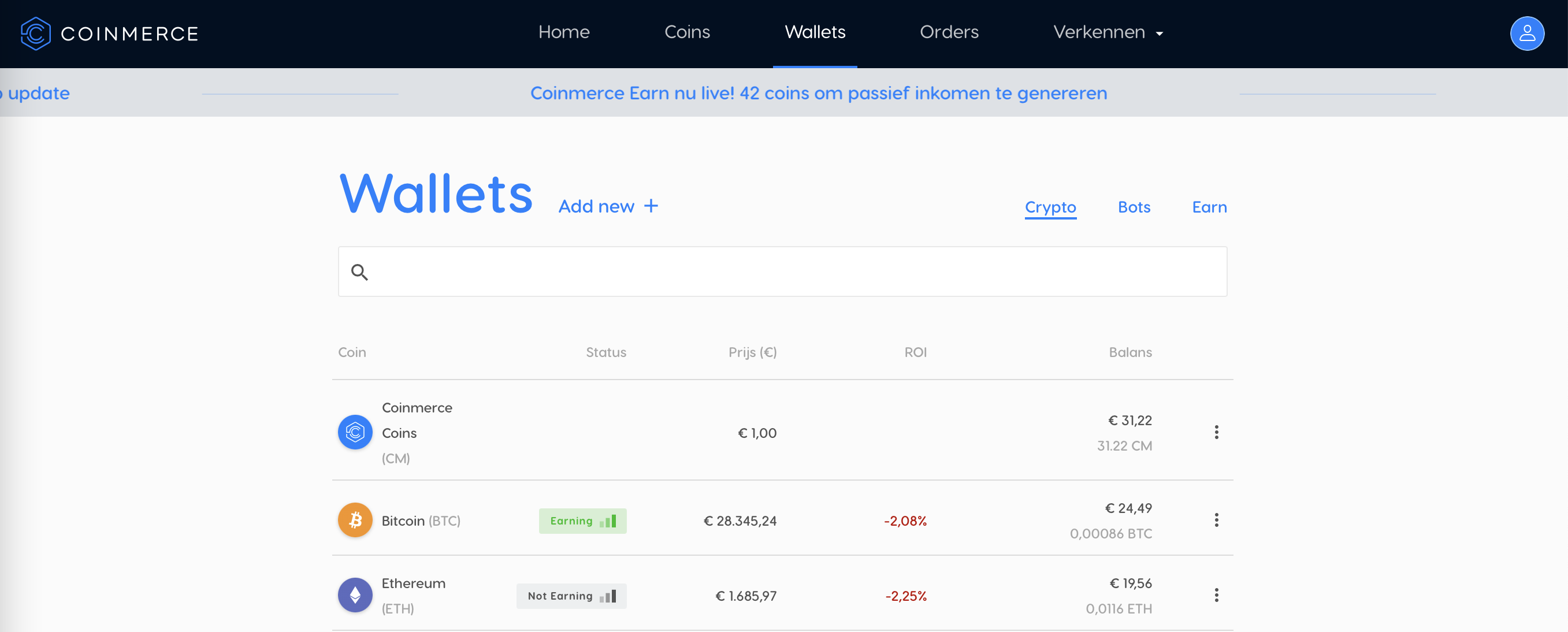Viewport: 1568px width, 632px height.
Task: Select the Wallets menu item
Action: [815, 32]
